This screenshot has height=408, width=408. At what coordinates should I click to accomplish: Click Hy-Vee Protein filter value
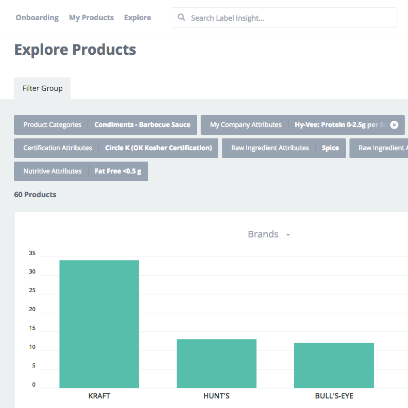[340, 125]
